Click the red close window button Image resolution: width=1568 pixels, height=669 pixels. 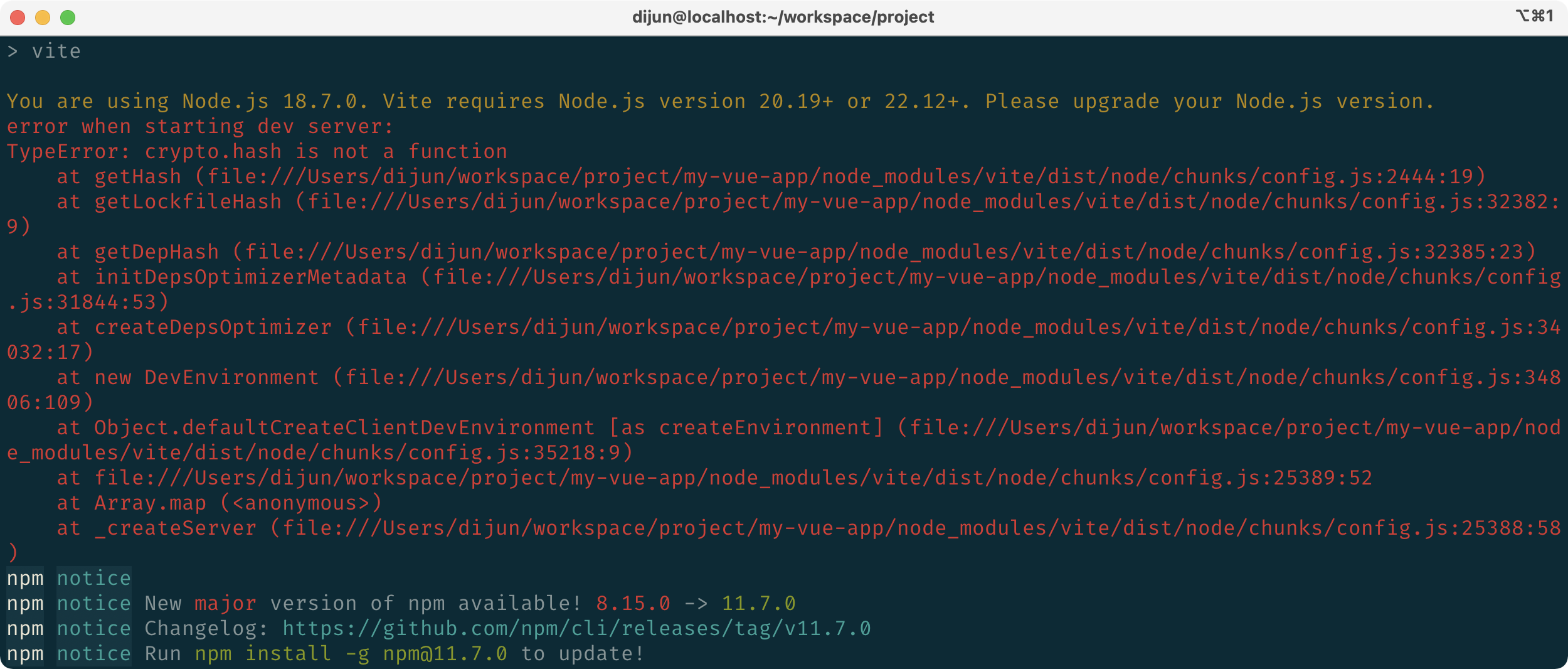tap(18, 18)
